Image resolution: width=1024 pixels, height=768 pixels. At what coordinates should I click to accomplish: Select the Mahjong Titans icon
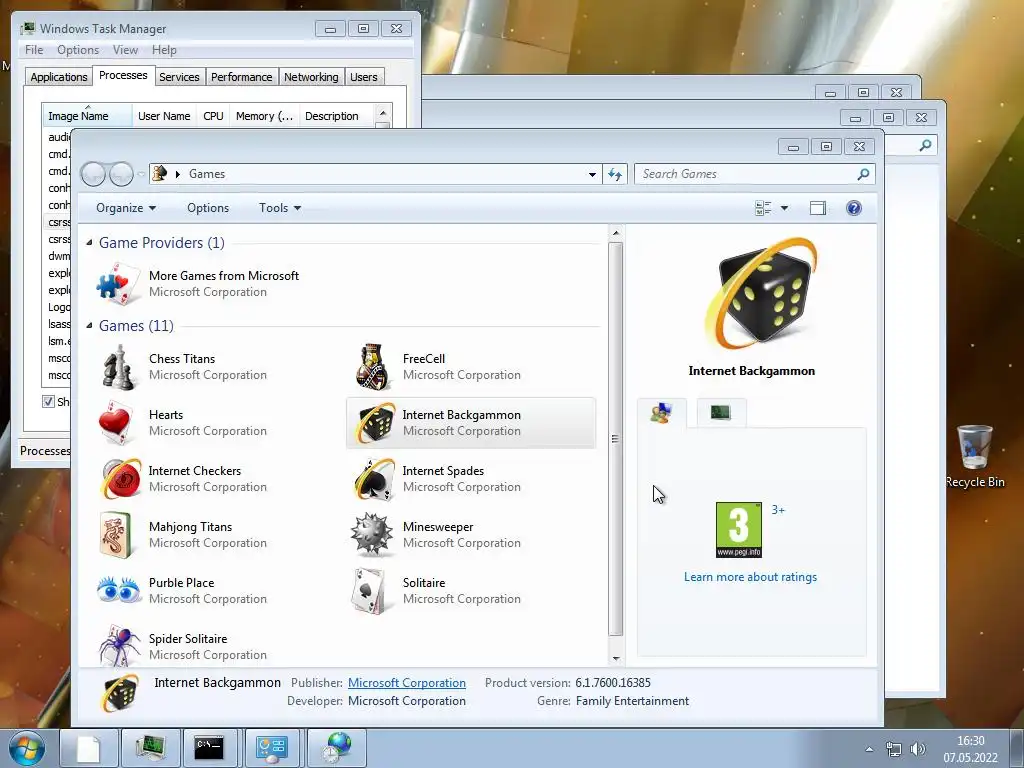(119, 535)
